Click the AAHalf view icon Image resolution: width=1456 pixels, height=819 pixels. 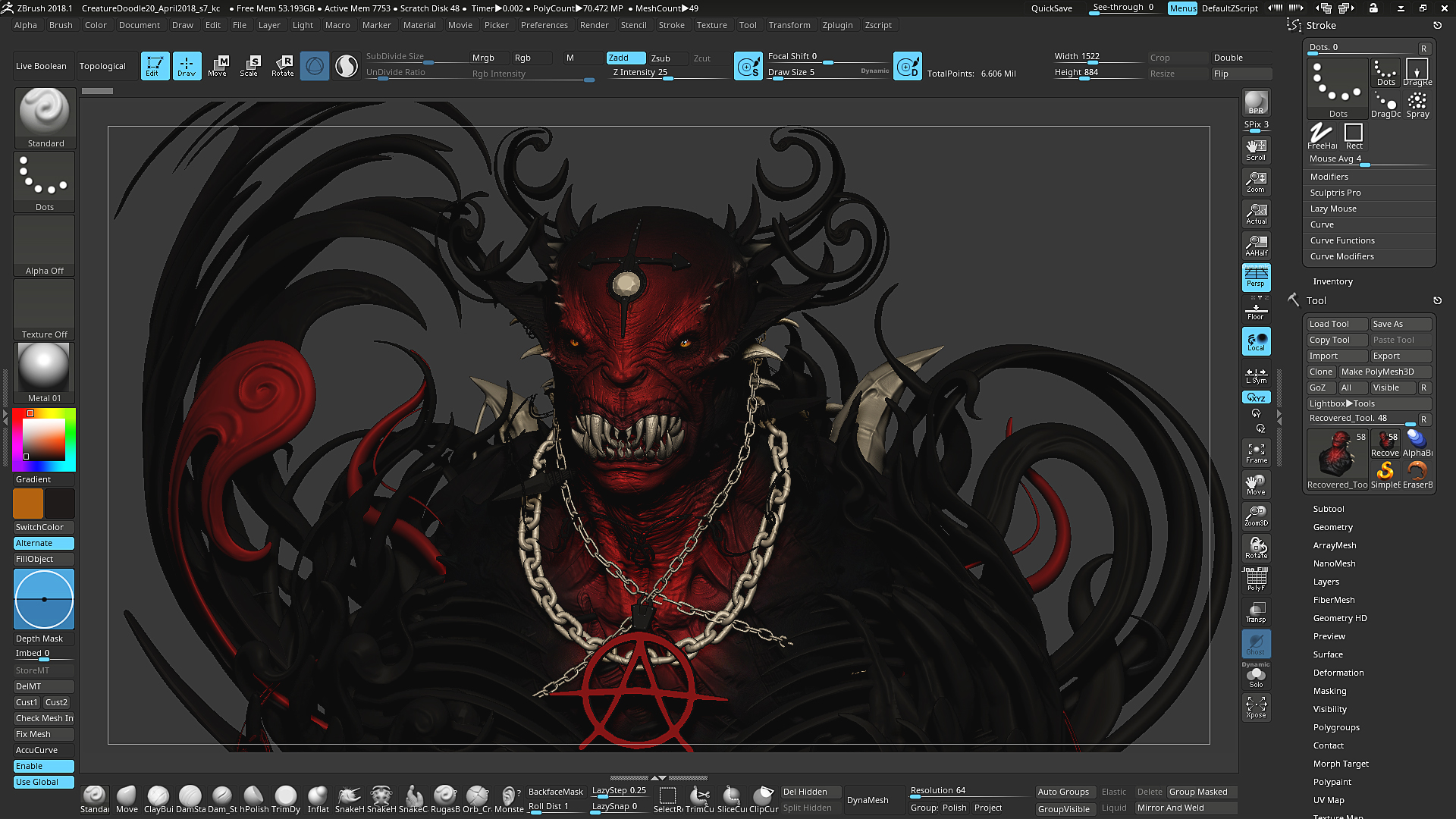1256,246
